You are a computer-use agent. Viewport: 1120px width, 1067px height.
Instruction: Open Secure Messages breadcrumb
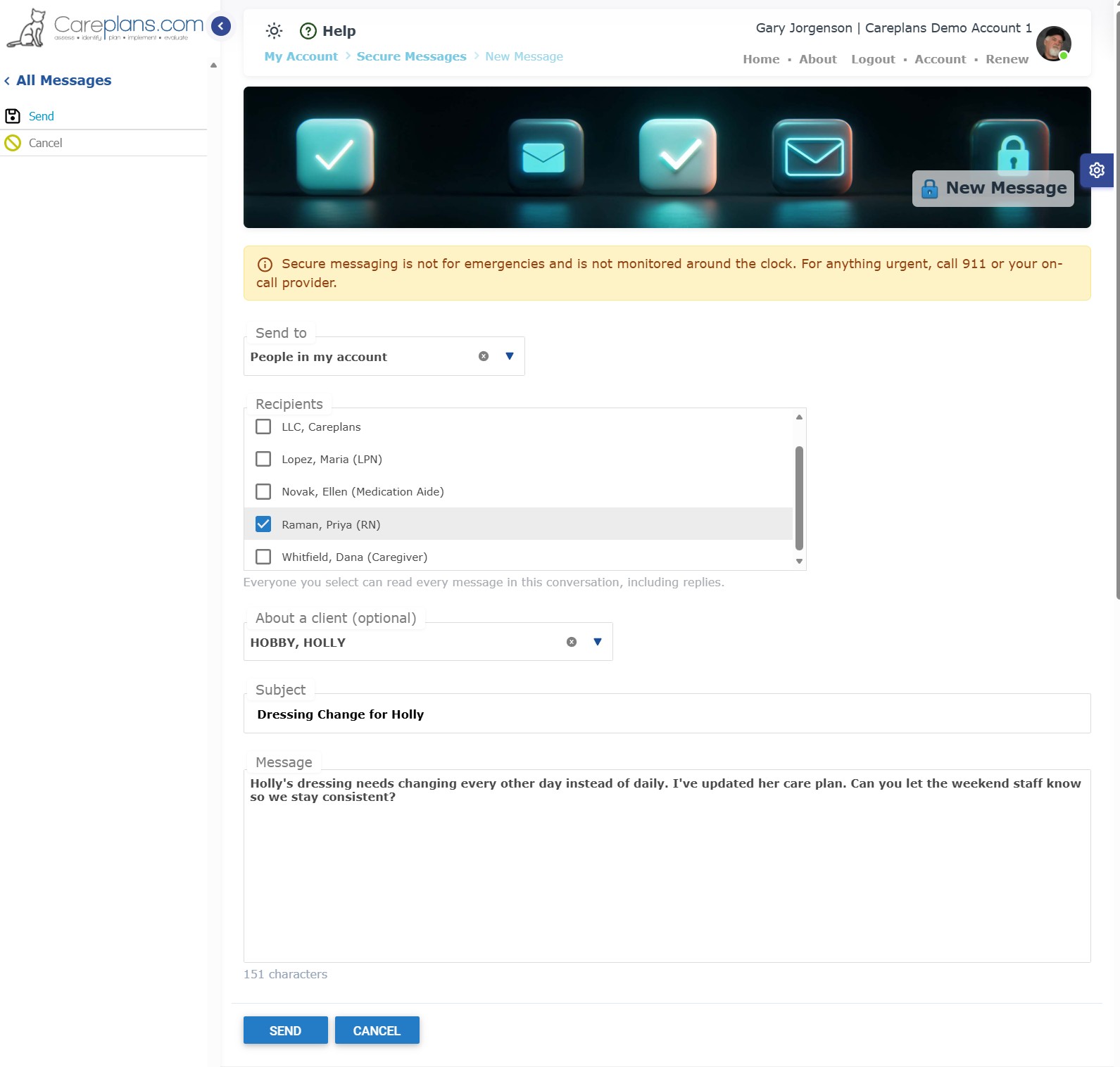[x=411, y=56]
